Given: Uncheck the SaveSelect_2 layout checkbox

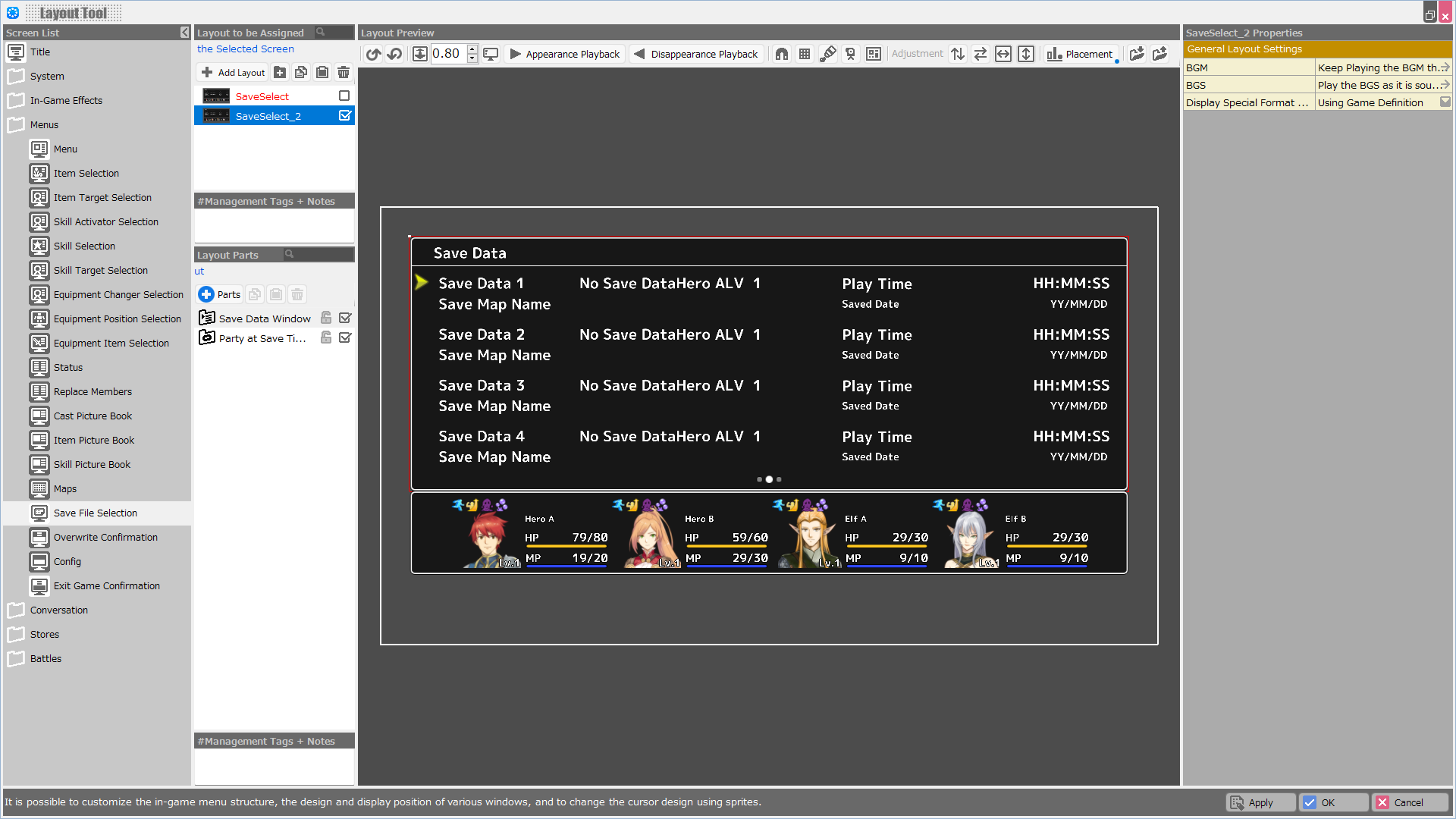Looking at the screenshot, I should pyautogui.click(x=344, y=115).
